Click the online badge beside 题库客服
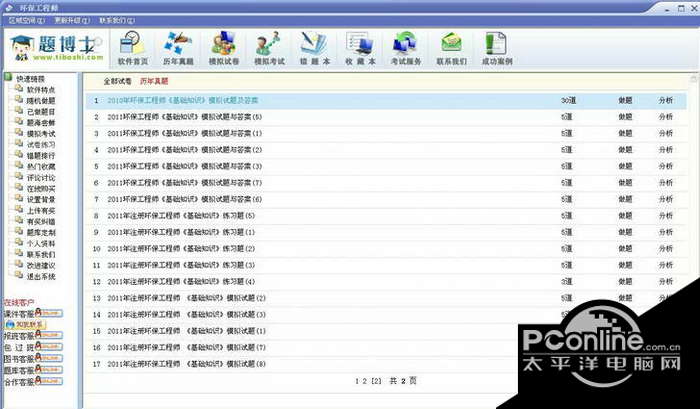 [49, 370]
